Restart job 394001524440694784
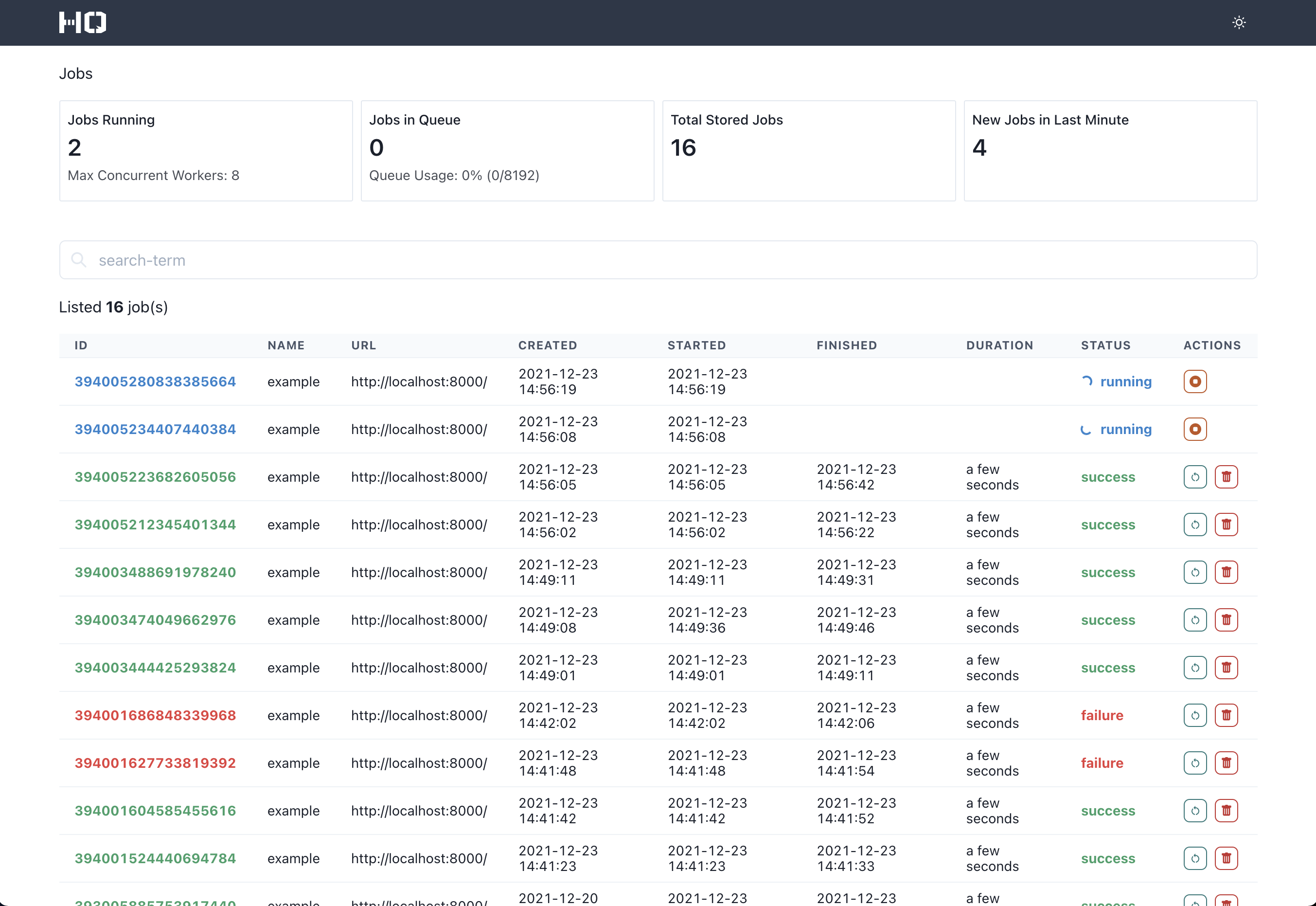The width and height of the screenshot is (1316, 906). pyautogui.click(x=1194, y=858)
